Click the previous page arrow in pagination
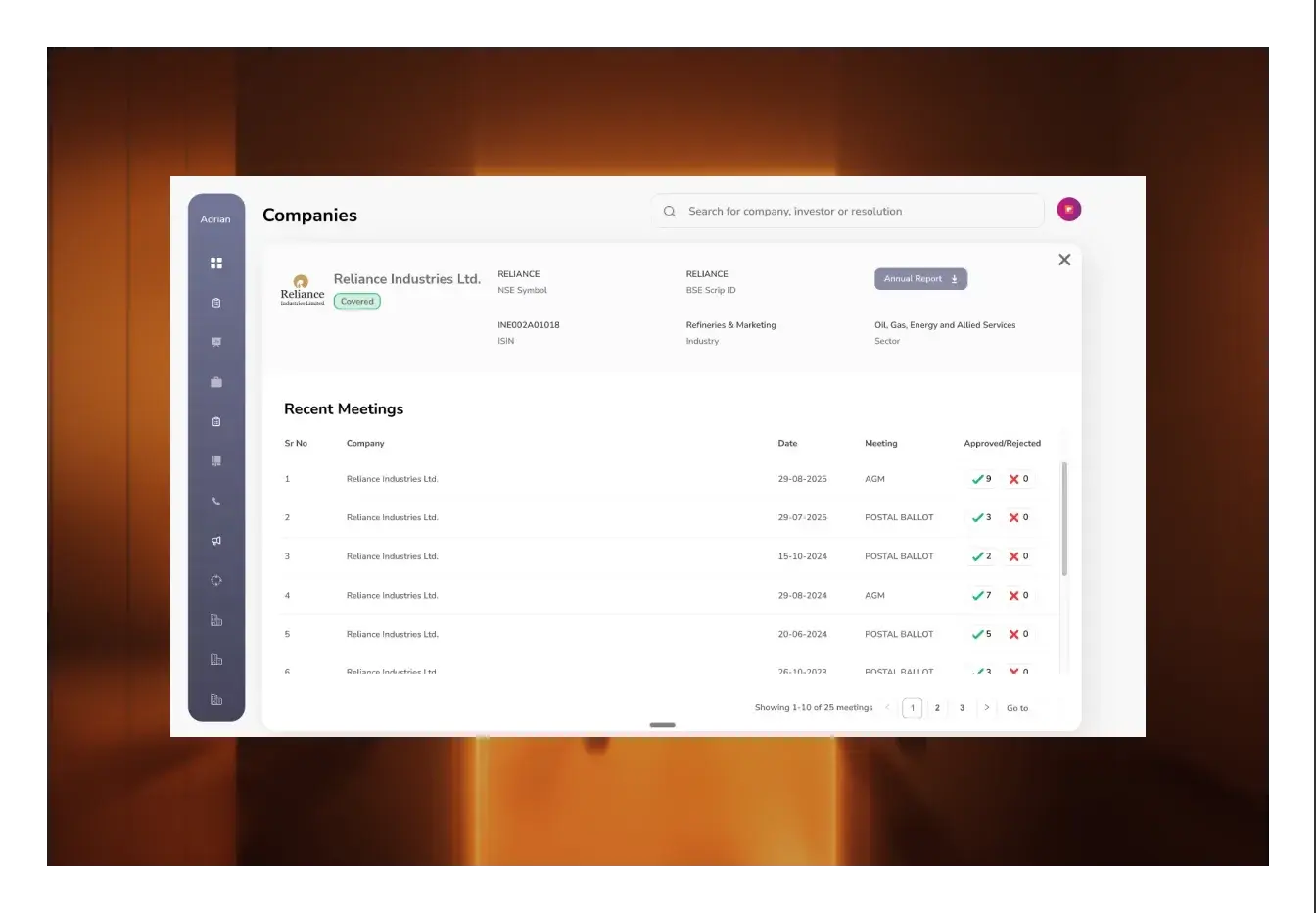Viewport: 1316px width, 913px height. pos(887,707)
